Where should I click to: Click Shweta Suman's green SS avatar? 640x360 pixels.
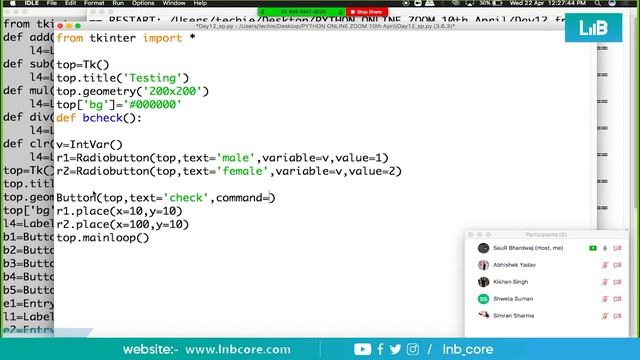483,299
